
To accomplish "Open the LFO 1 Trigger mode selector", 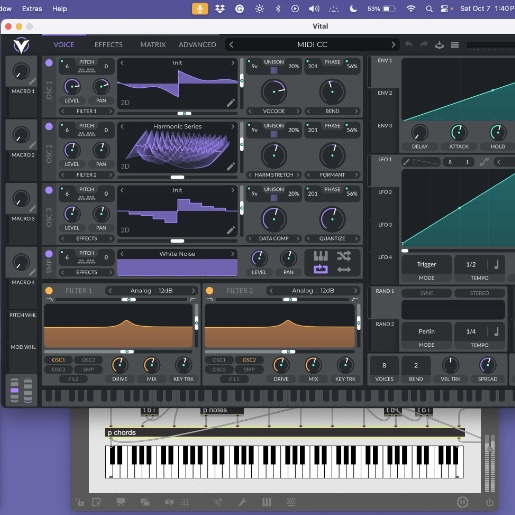I will pos(426,265).
